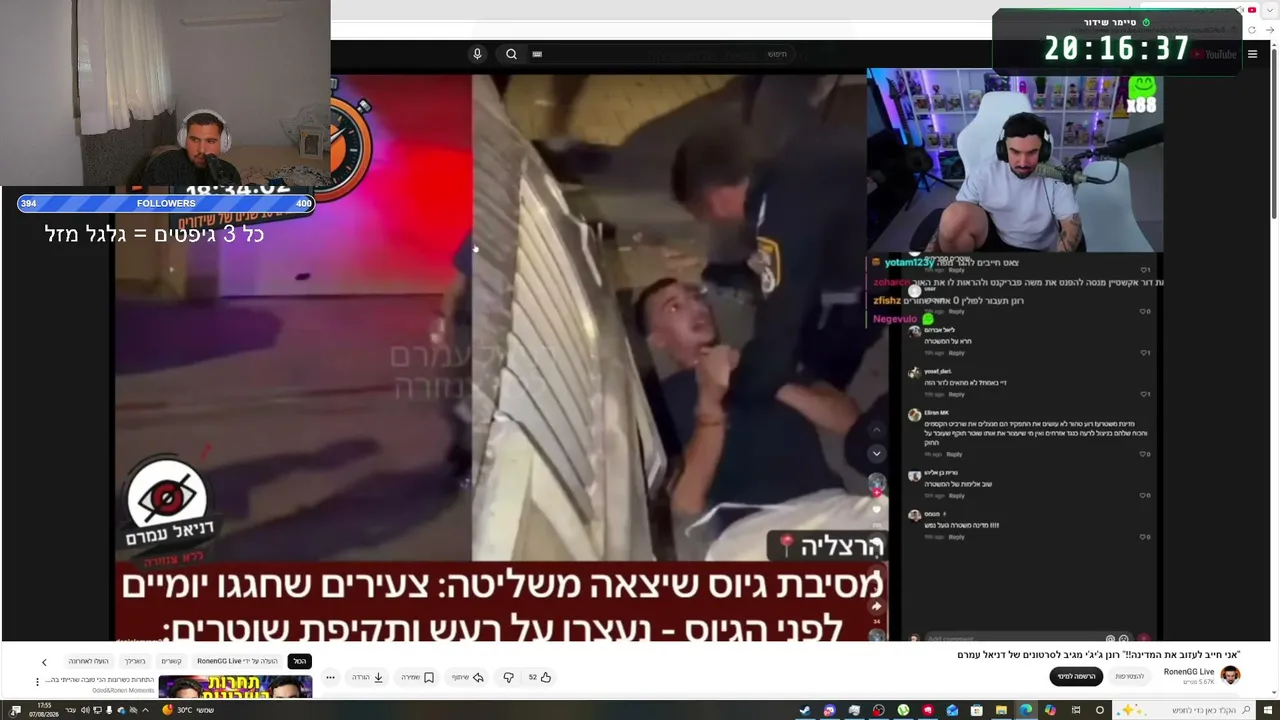This screenshot has height=720, width=1280.
Task: Open the uTorrent icon on the taskbar
Action: point(903,710)
